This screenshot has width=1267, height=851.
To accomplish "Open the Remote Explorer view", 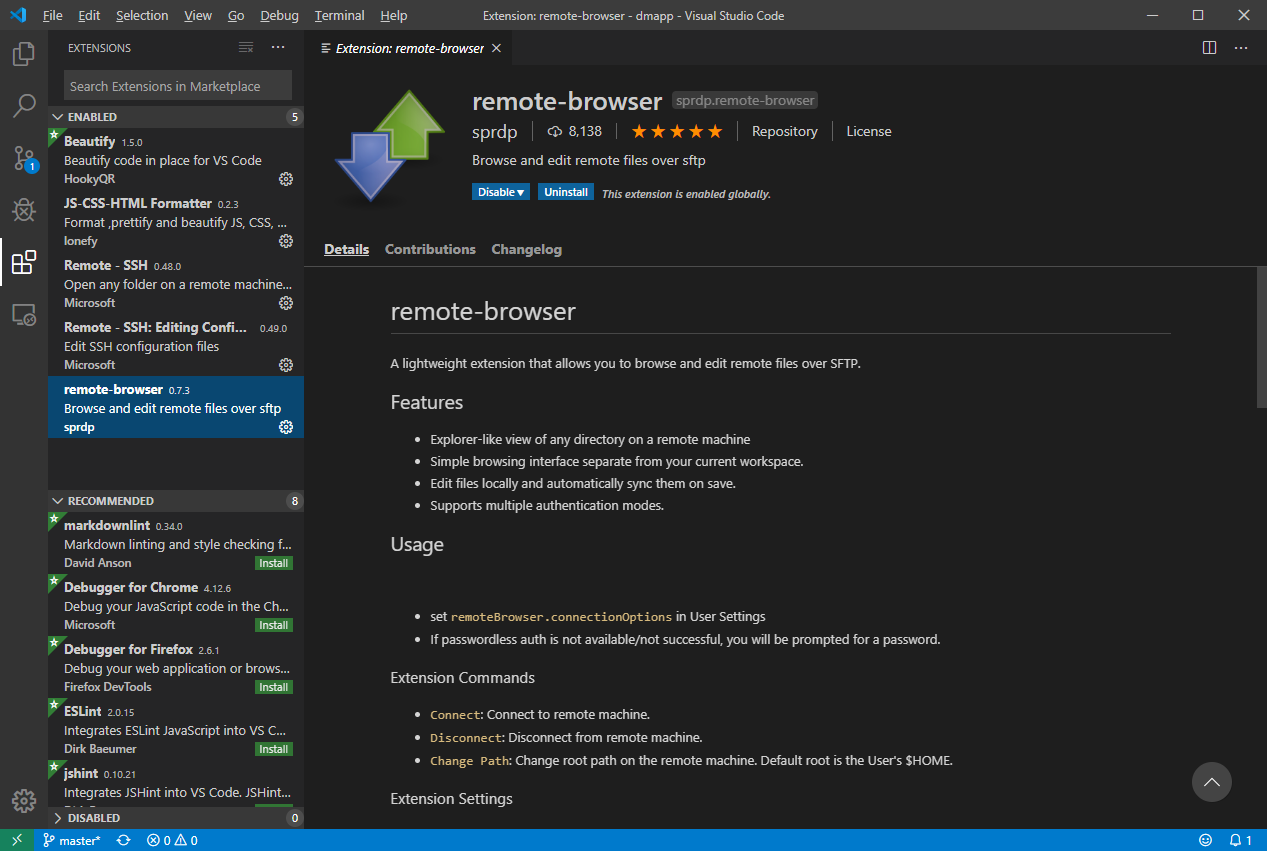I will pos(24,315).
